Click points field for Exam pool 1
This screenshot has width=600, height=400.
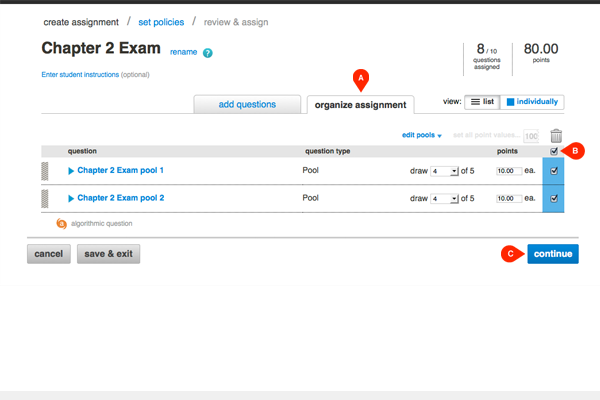[508, 171]
